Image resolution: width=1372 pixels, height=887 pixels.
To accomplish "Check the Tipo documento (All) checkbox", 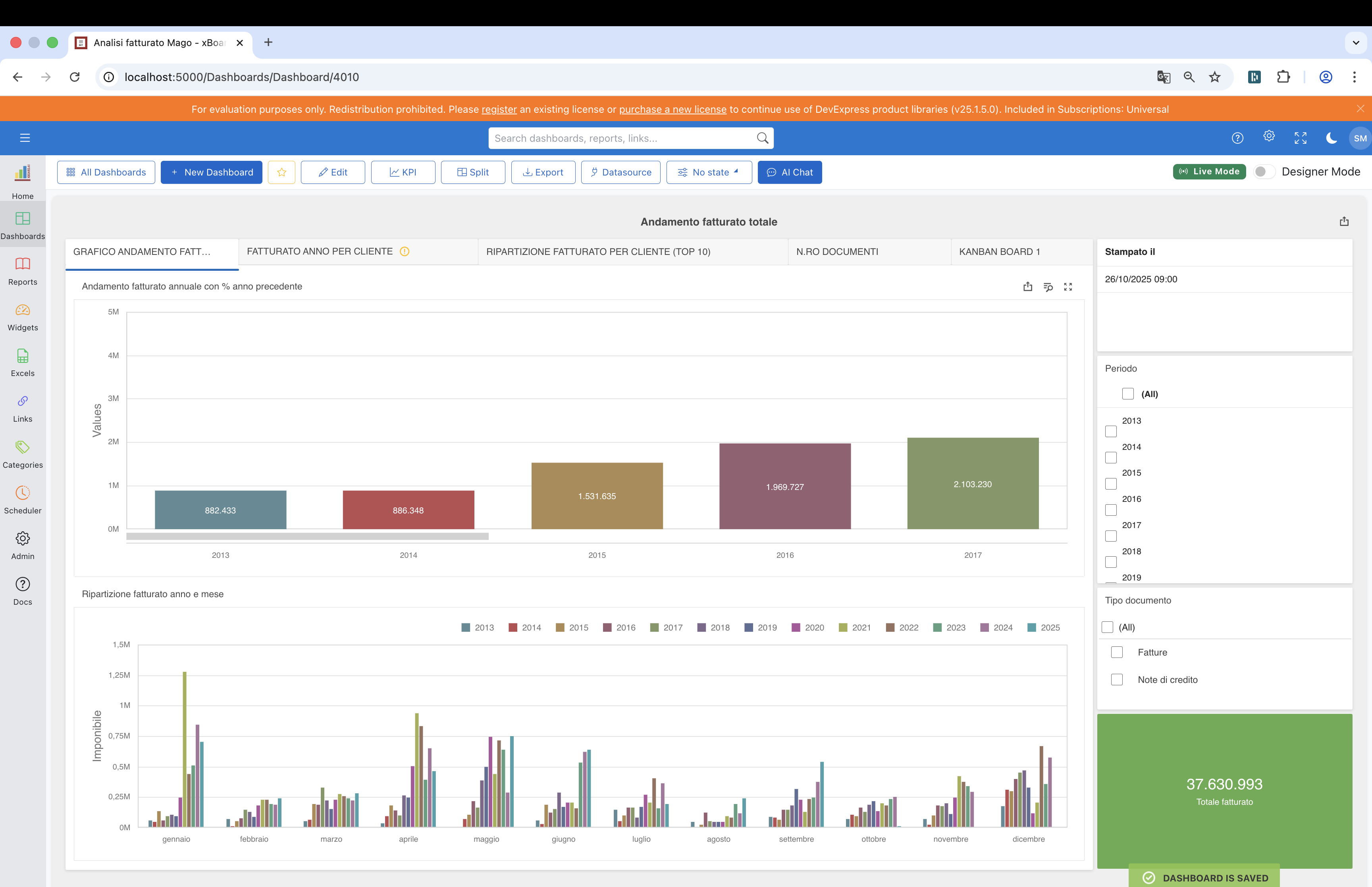I will coord(1107,627).
